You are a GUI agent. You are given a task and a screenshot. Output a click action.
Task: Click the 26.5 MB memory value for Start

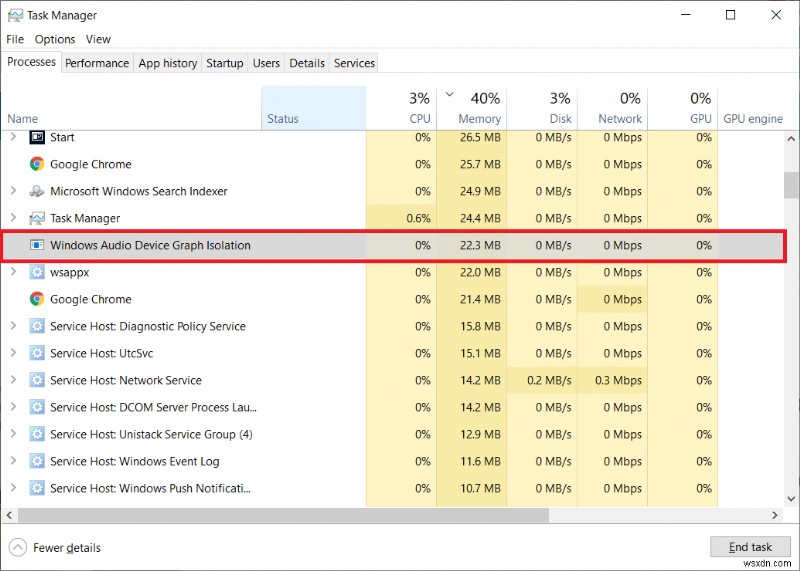click(x=480, y=137)
